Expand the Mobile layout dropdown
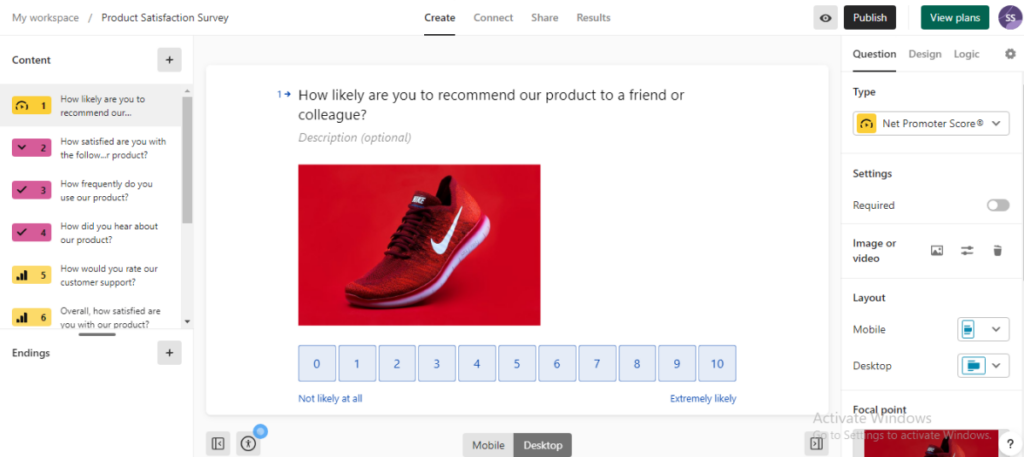The image size is (1024, 457). click(x=983, y=330)
